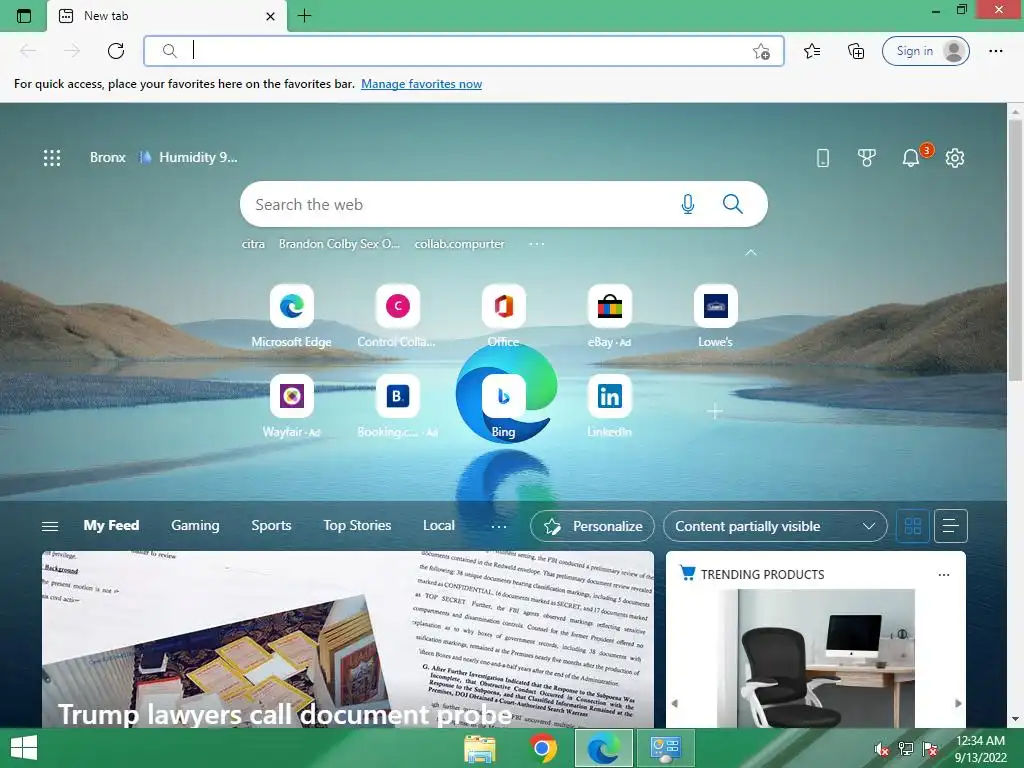Open the Lowe's quick link
This screenshot has height=768, width=1024.
(715, 315)
